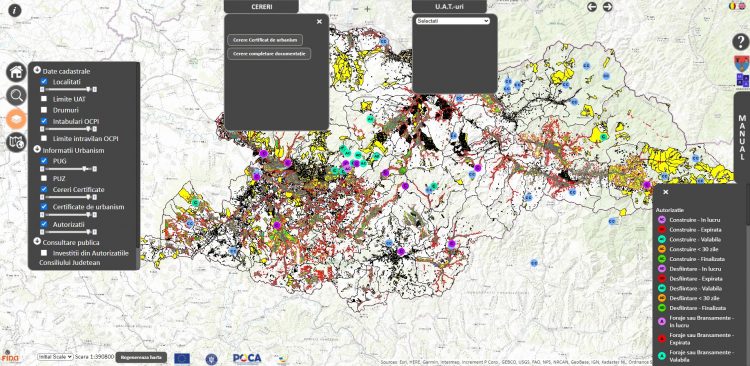Click Cerere Certificat de urbanism button
This screenshot has width=750, height=366.
click(x=265, y=40)
